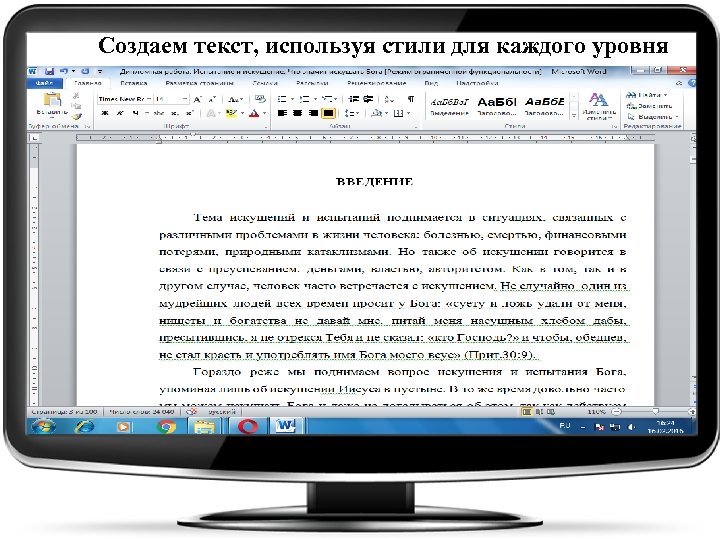Open the font size 14 dropdown
The image size is (720, 540).
click(x=185, y=99)
